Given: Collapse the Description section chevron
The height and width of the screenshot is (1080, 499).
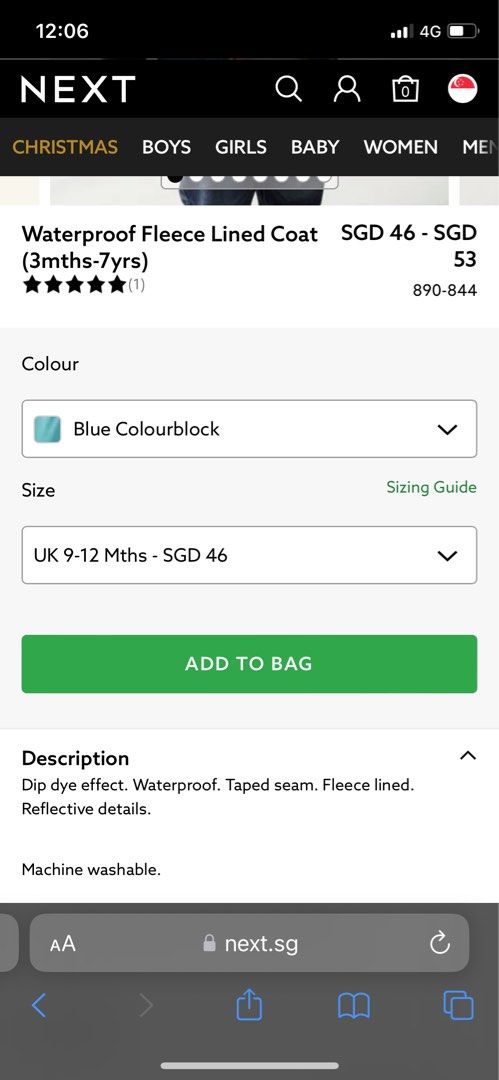Looking at the screenshot, I should coord(468,756).
